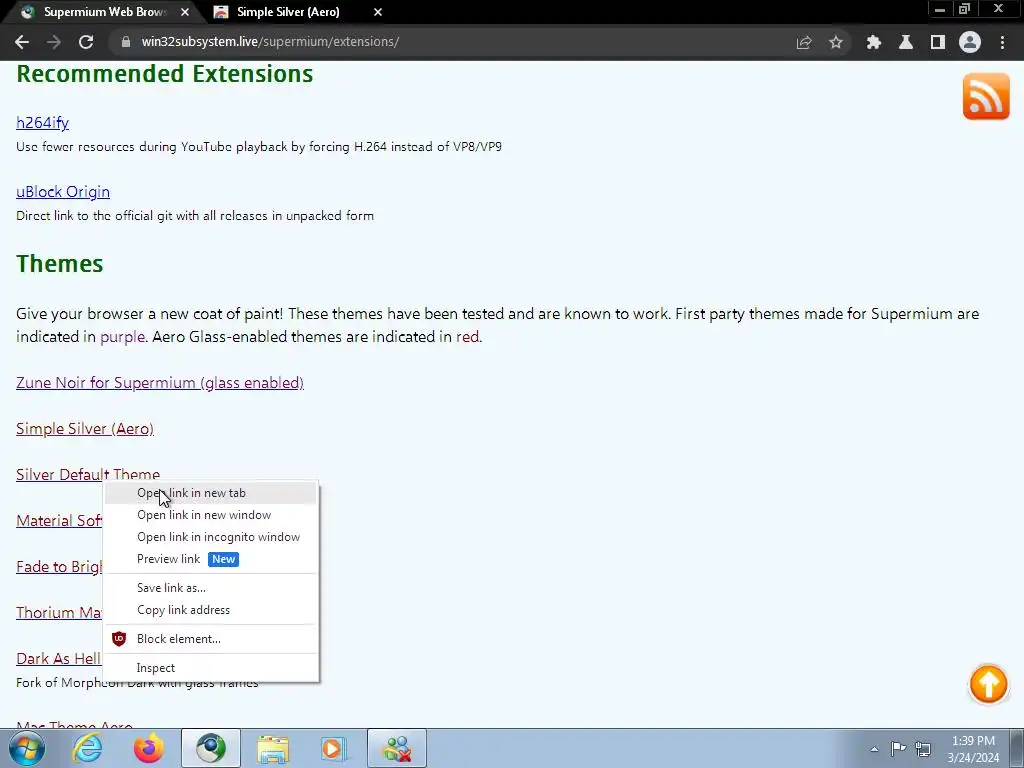1024x768 pixels.
Task: Open the Thorium Material theme link
Action: [x=59, y=613]
